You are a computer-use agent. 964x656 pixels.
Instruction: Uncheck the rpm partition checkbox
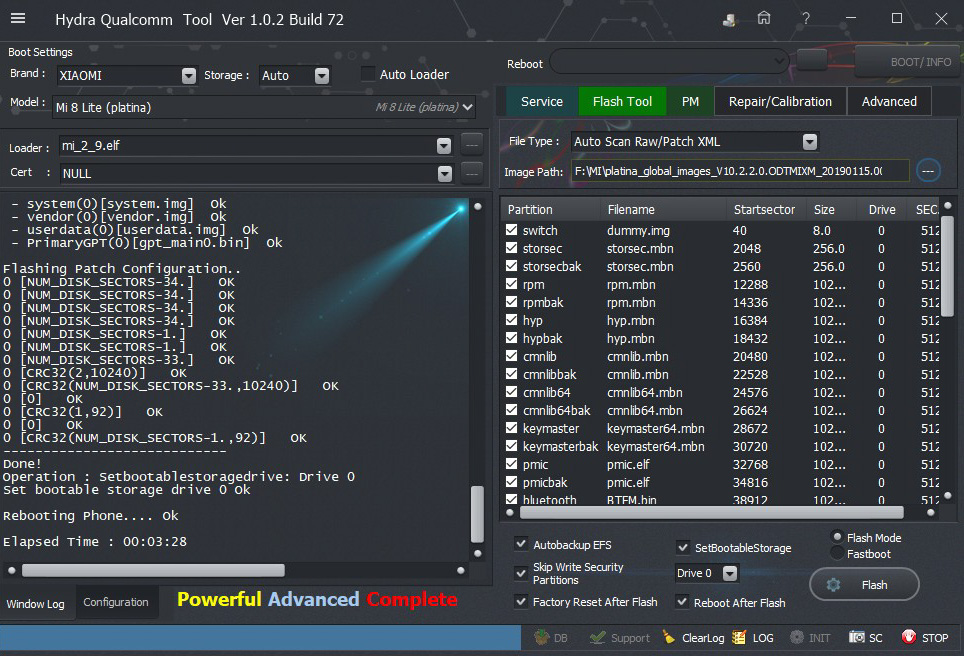tap(512, 284)
